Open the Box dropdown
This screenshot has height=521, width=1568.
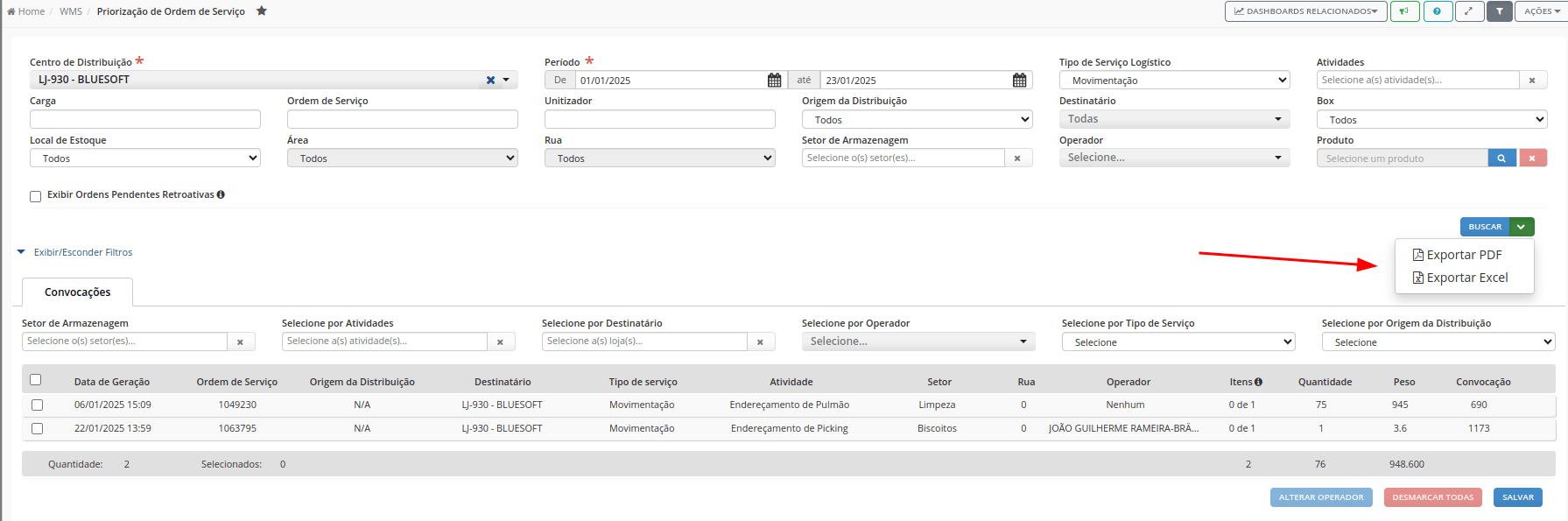(x=1431, y=119)
